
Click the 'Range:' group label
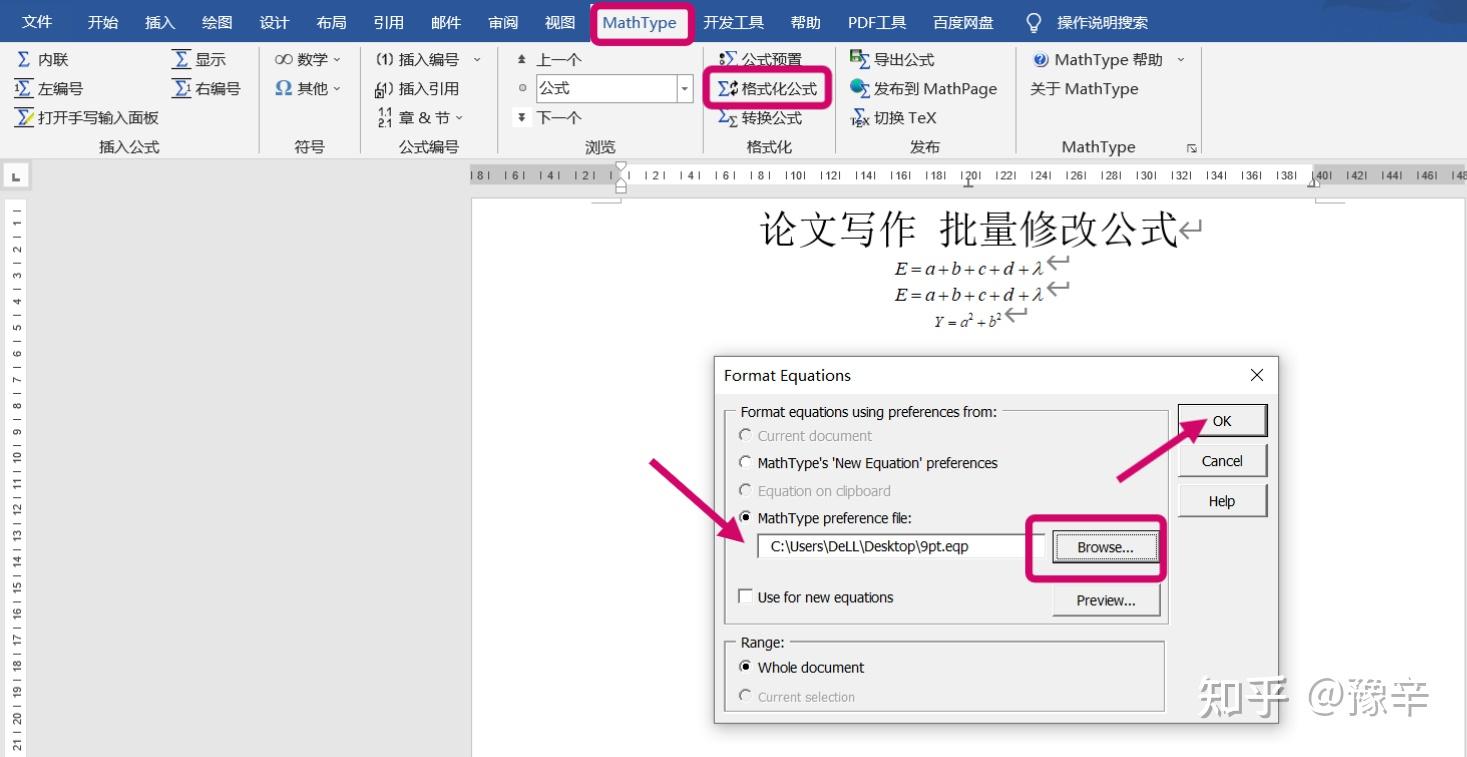coord(762,643)
